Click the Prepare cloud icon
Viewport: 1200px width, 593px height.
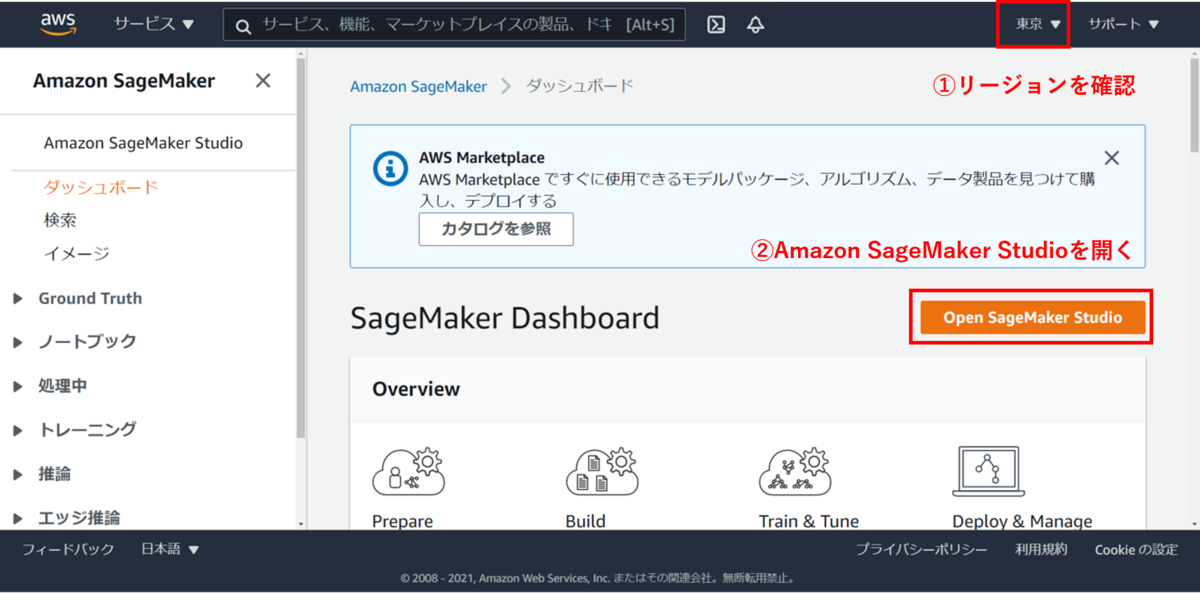[408, 471]
